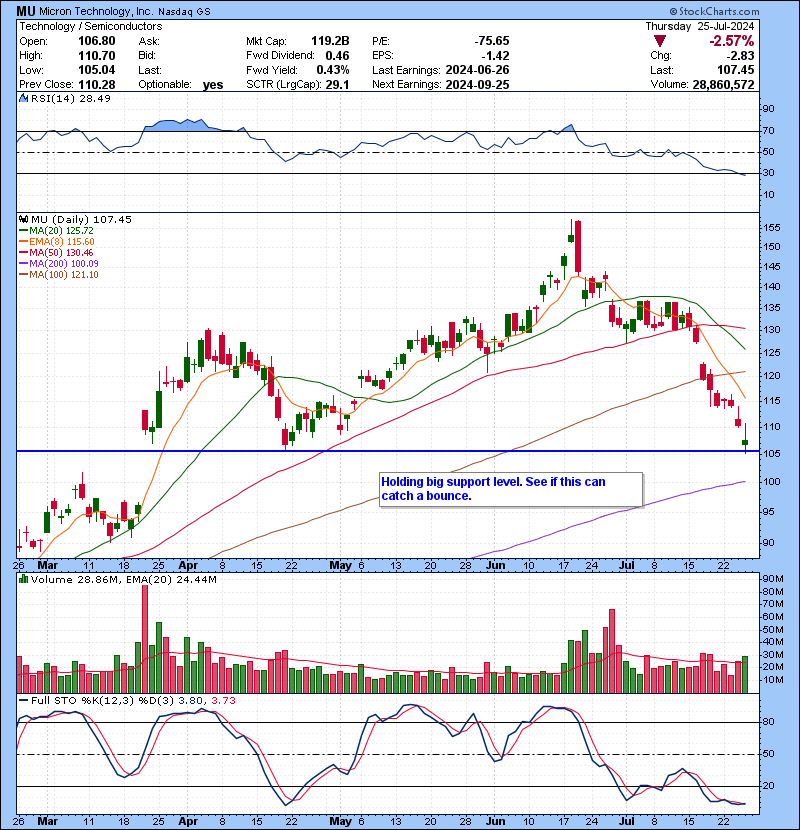Click the RSI indicator icon beside RSI(14)

pyautogui.click(x=23, y=98)
